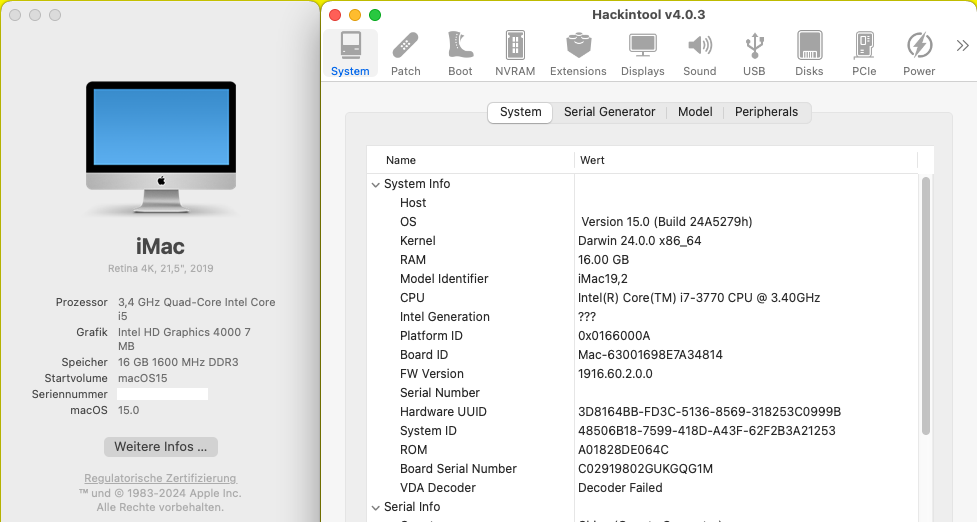Screen dimensions: 977x522
Task: Select the Host row
Action: [644, 203]
